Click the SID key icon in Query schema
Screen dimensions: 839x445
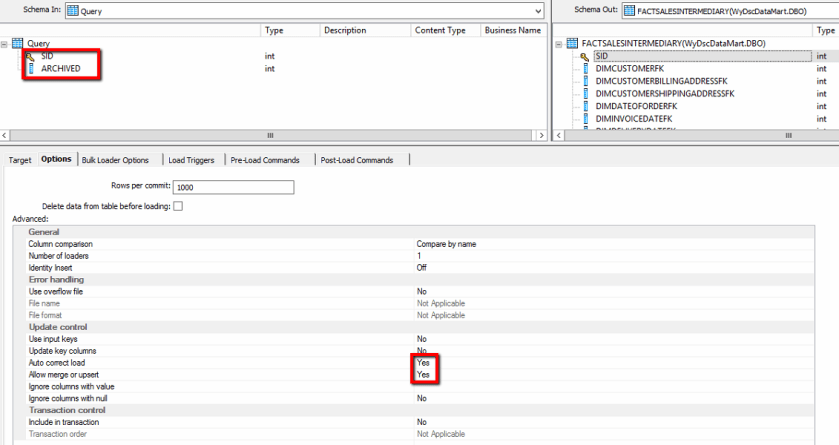[x=30, y=56]
